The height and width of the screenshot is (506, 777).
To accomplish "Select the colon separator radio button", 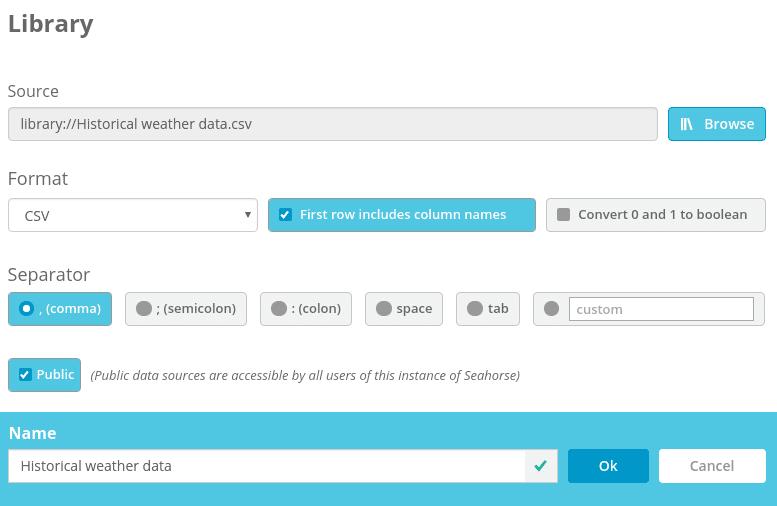I will [x=279, y=309].
